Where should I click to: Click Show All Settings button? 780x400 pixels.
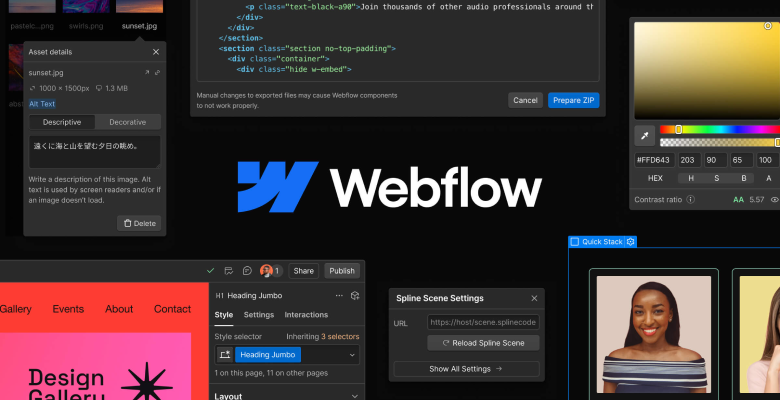[466, 369]
